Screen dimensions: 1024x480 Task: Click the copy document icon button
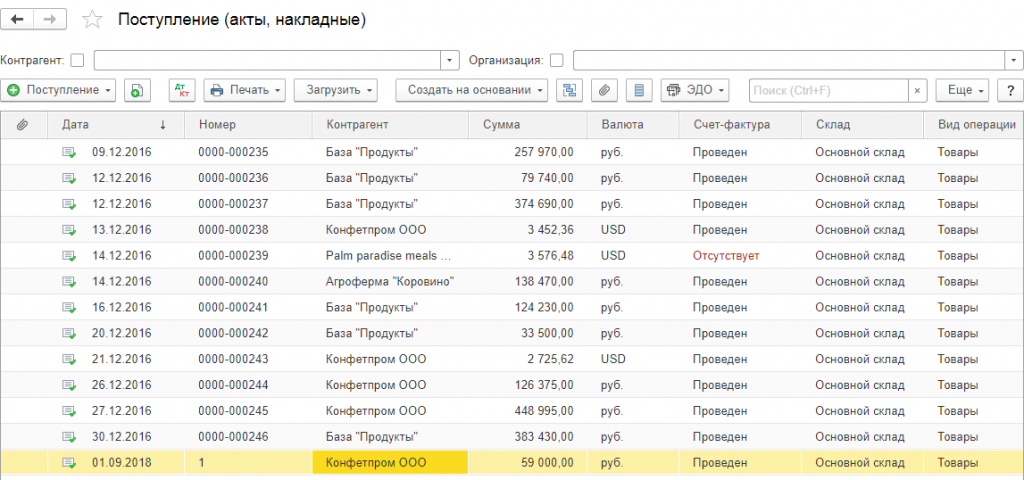point(137,90)
